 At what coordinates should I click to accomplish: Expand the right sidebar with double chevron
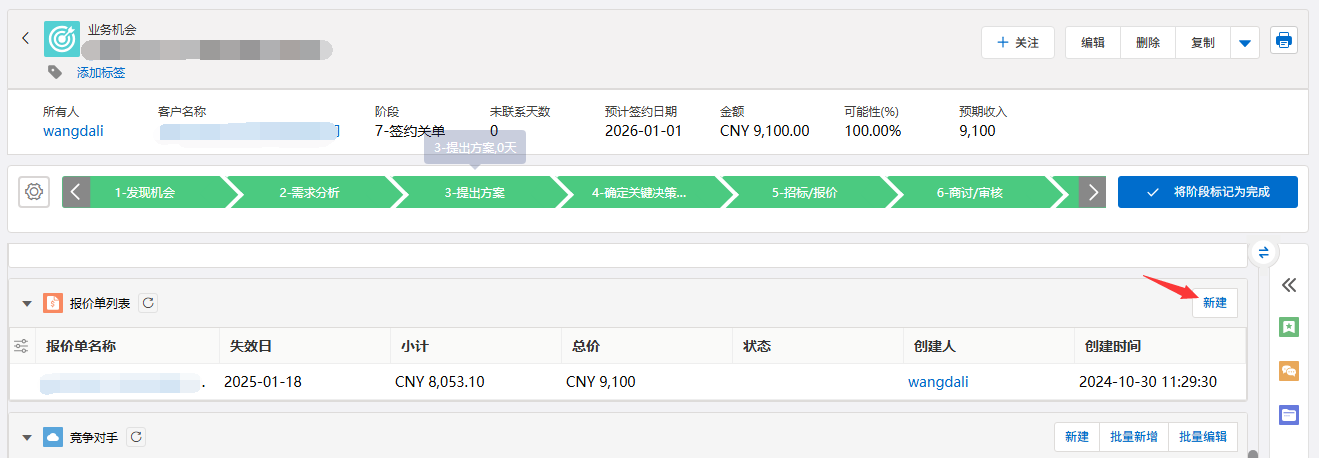pyautogui.click(x=1289, y=285)
